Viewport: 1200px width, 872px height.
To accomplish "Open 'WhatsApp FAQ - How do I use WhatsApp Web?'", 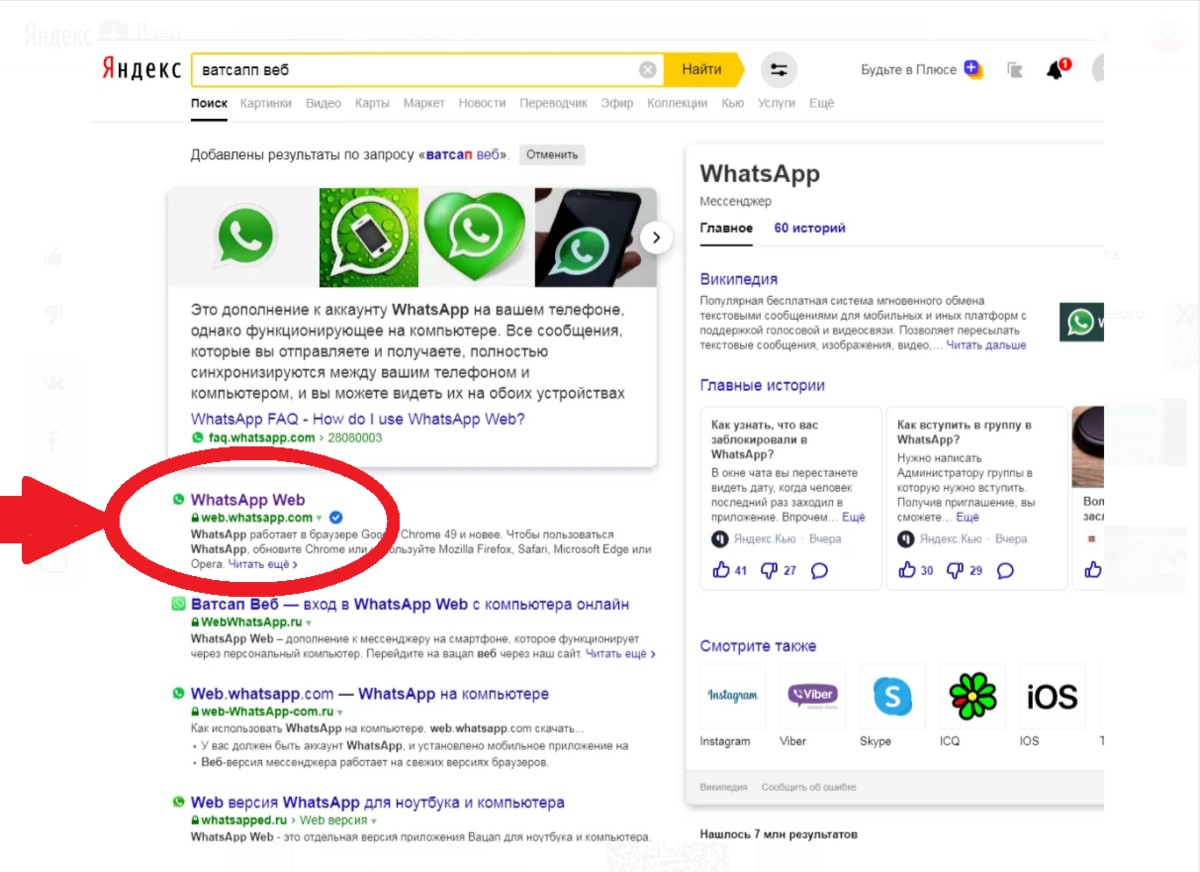I will pyautogui.click(x=358, y=420).
